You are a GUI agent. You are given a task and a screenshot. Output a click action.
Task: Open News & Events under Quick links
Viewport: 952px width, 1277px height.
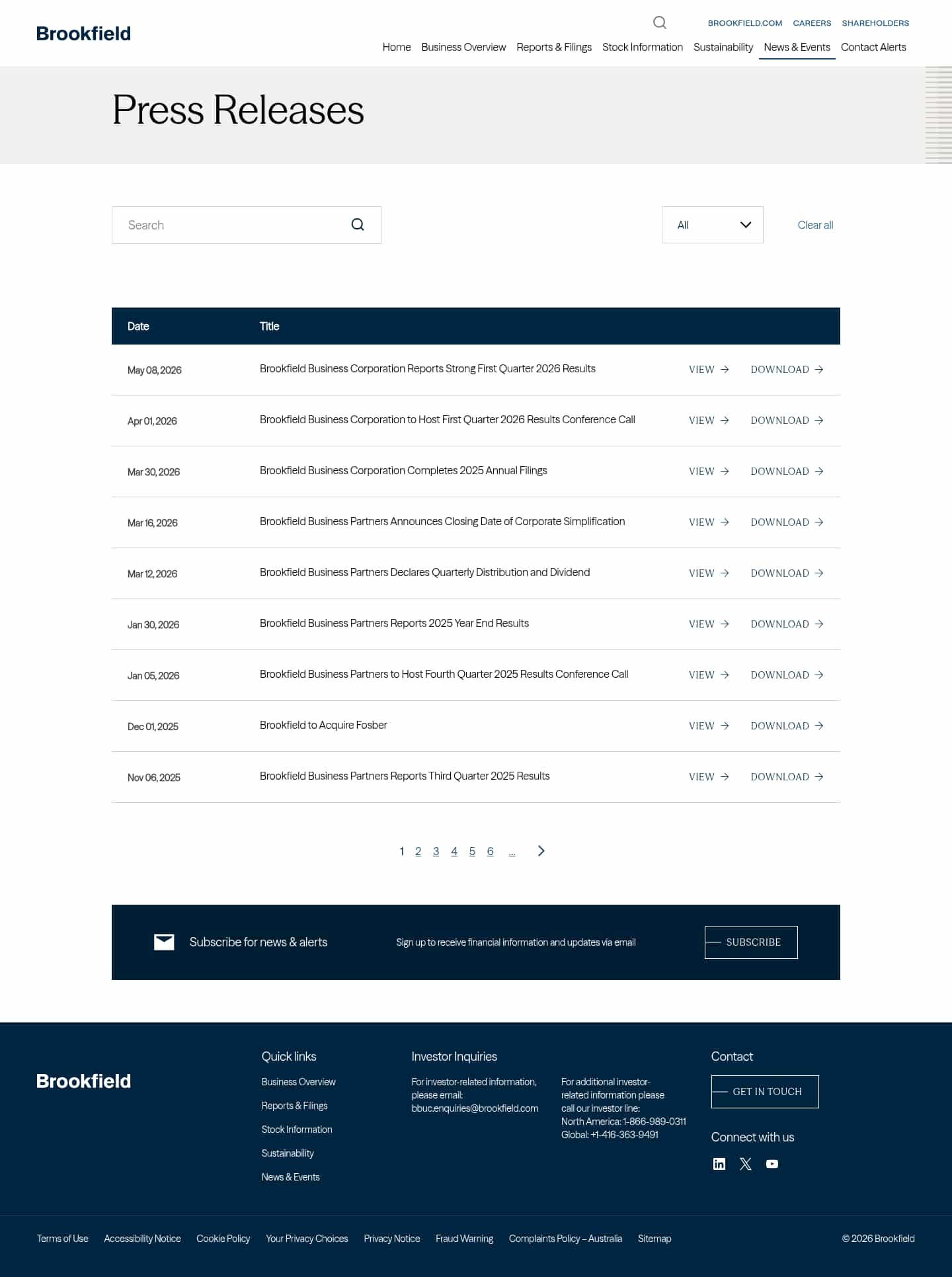[290, 1177]
